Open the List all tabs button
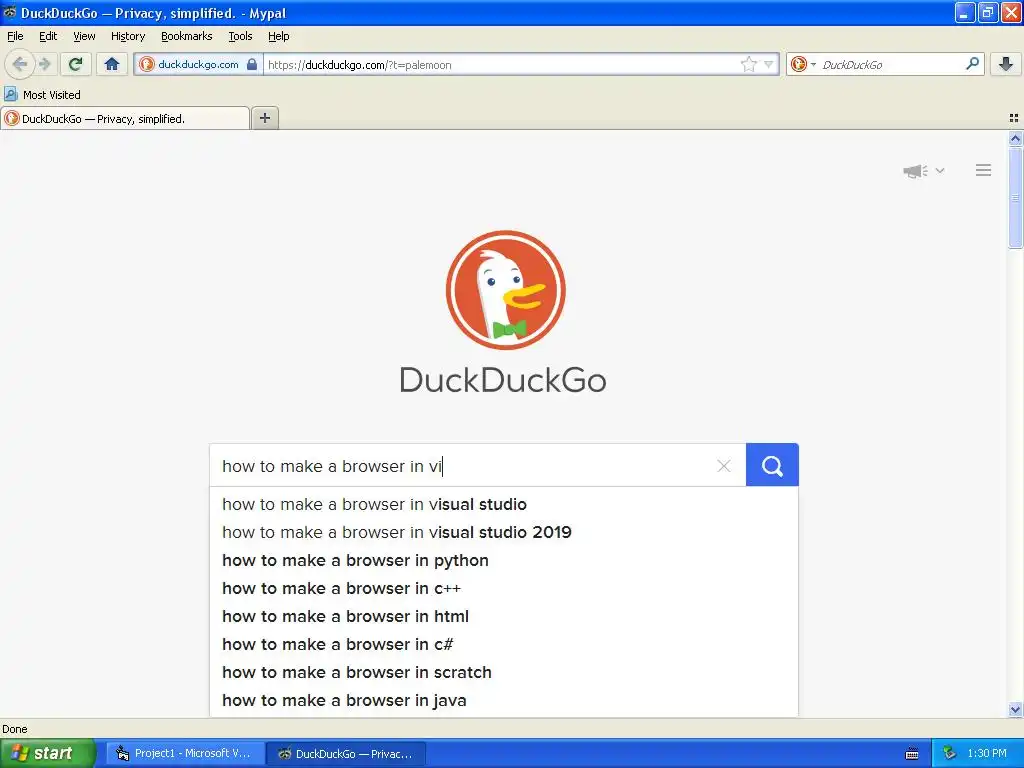1024x768 pixels. tap(1014, 118)
